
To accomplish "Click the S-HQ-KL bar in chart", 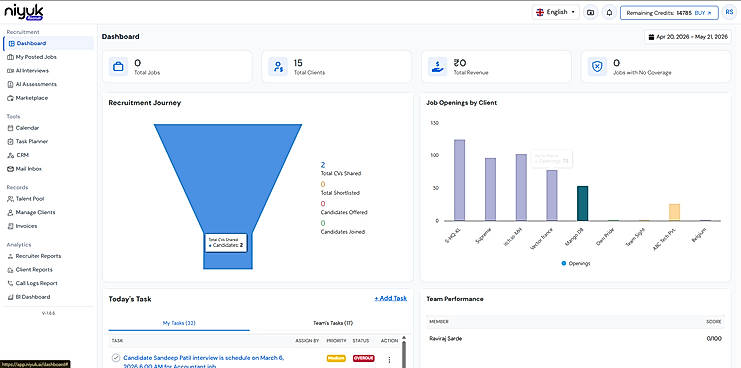I will pos(459,180).
